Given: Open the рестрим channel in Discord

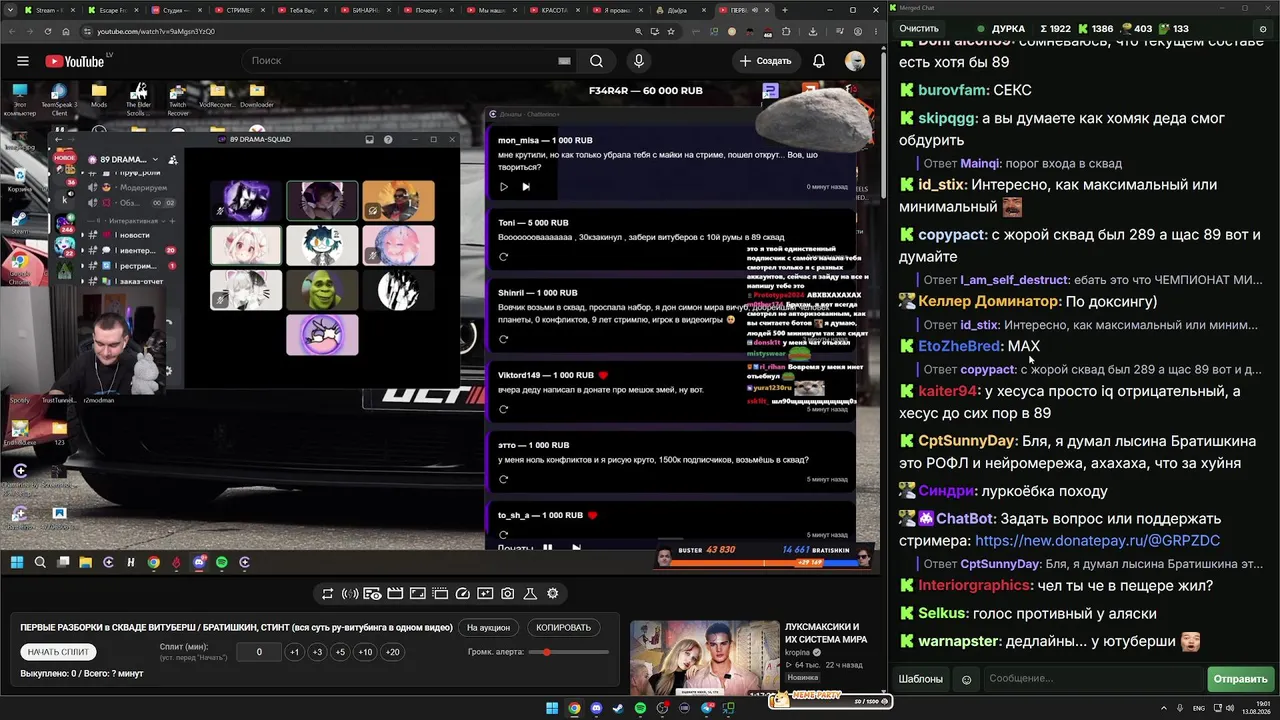Looking at the screenshot, I should click(133, 266).
